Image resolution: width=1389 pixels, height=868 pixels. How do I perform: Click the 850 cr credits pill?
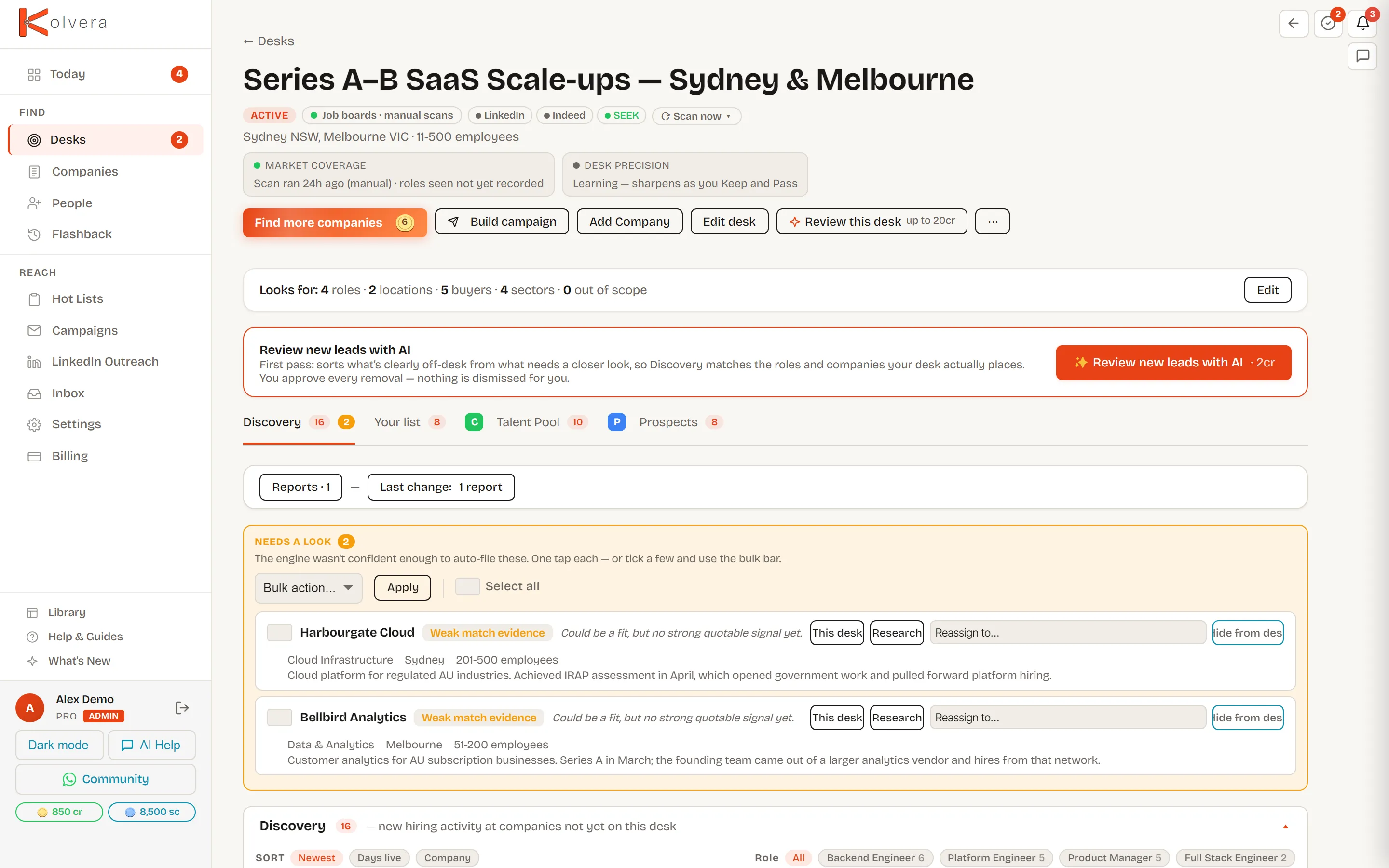(59, 813)
